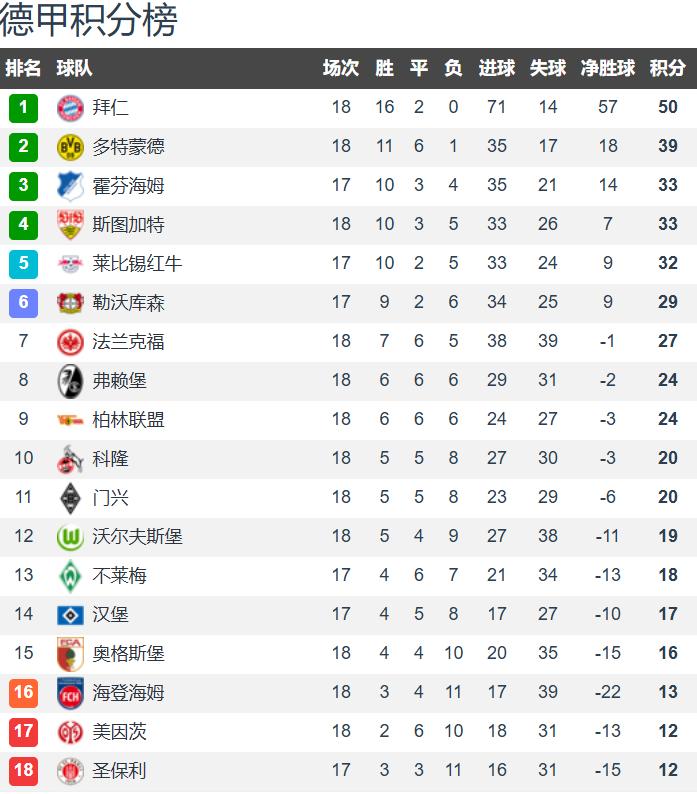Click the Stuttgart club crest

(70, 225)
